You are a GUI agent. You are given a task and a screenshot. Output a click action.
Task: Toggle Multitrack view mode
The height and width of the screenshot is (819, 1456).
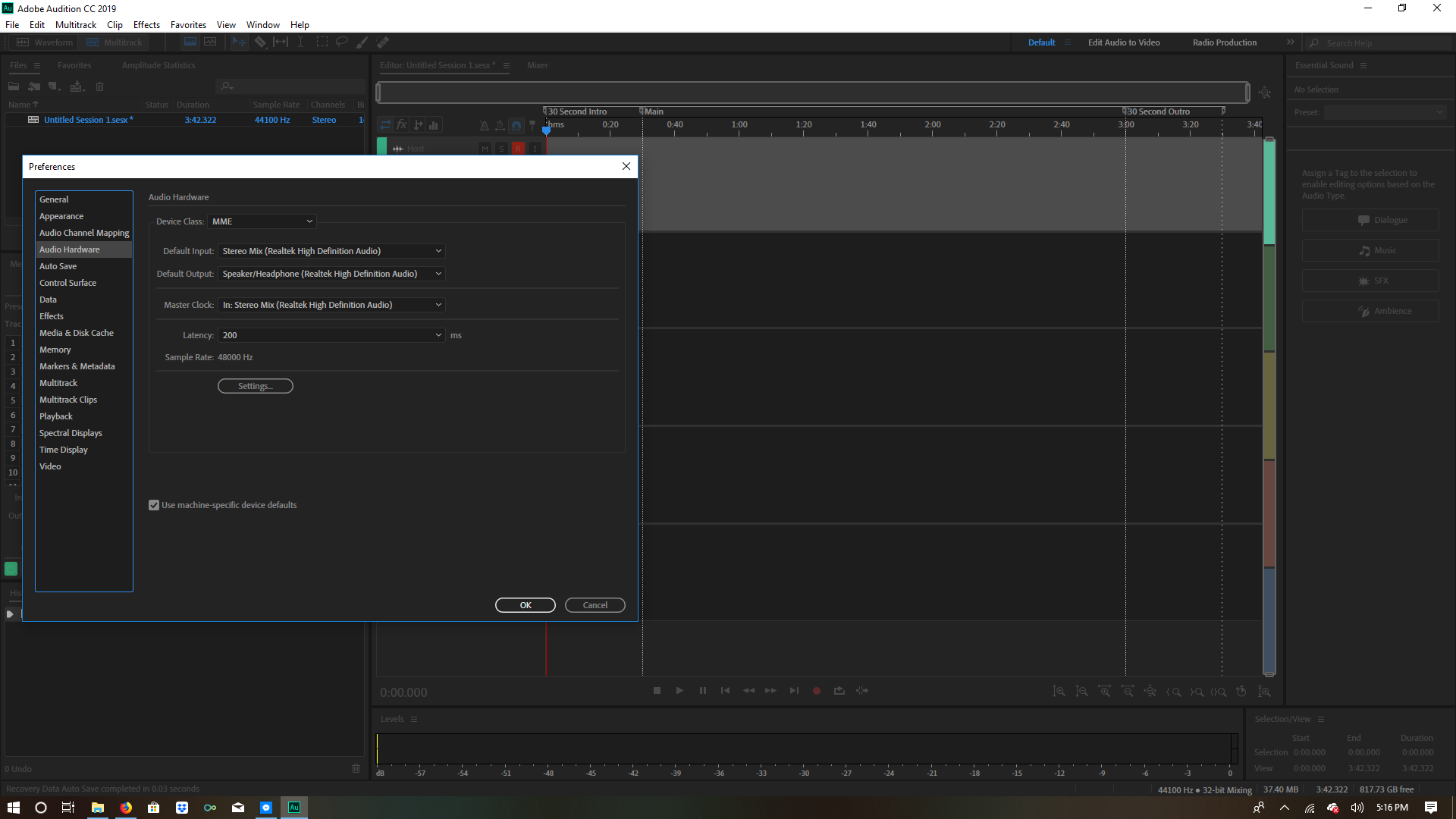[114, 42]
